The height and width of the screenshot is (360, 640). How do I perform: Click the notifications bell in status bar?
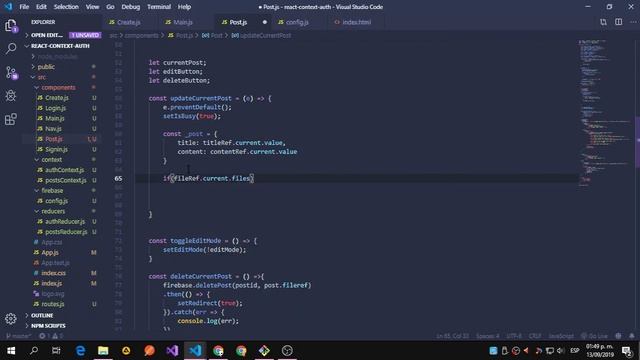pos(631,336)
